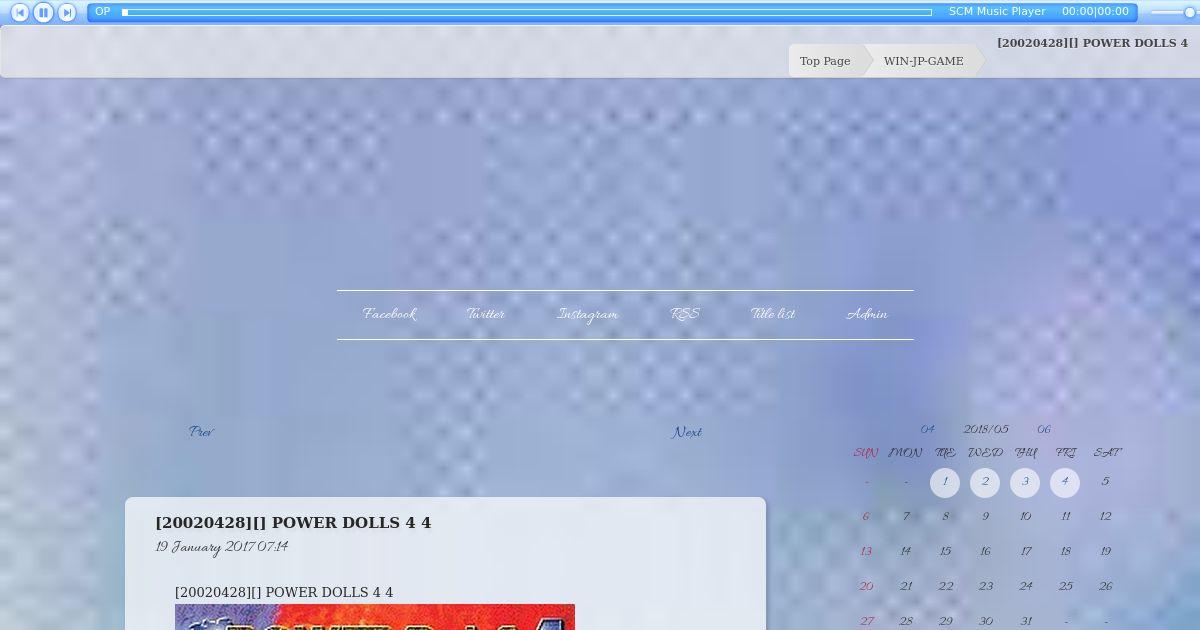Open the post heading POWER DOLLS 4 4
This screenshot has width=1200, height=630.
(x=293, y=522)
